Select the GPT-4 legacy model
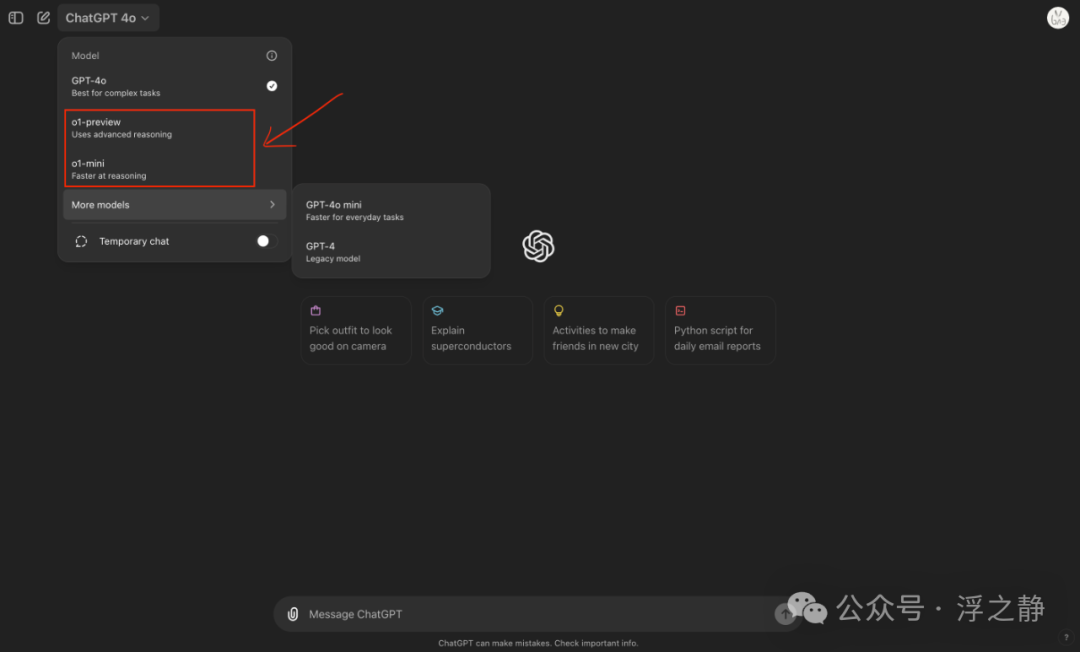1080x652 pixels. click(x=391, y=252)
